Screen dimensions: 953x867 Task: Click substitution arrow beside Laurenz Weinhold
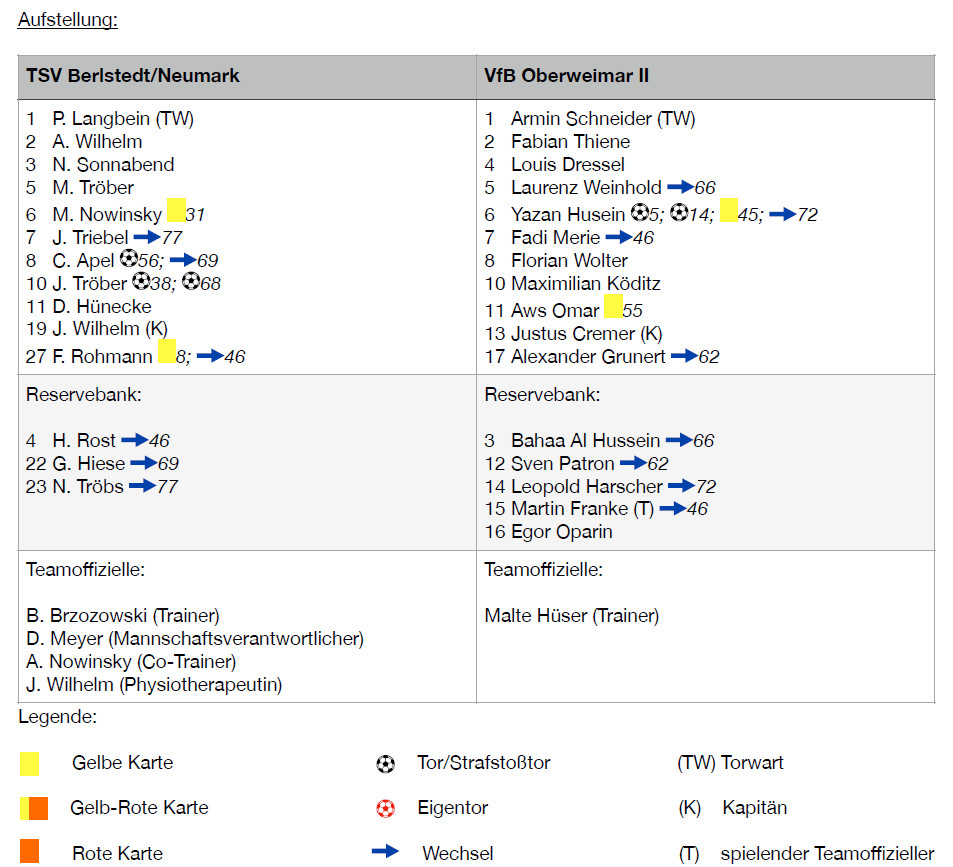pos(680,187)
